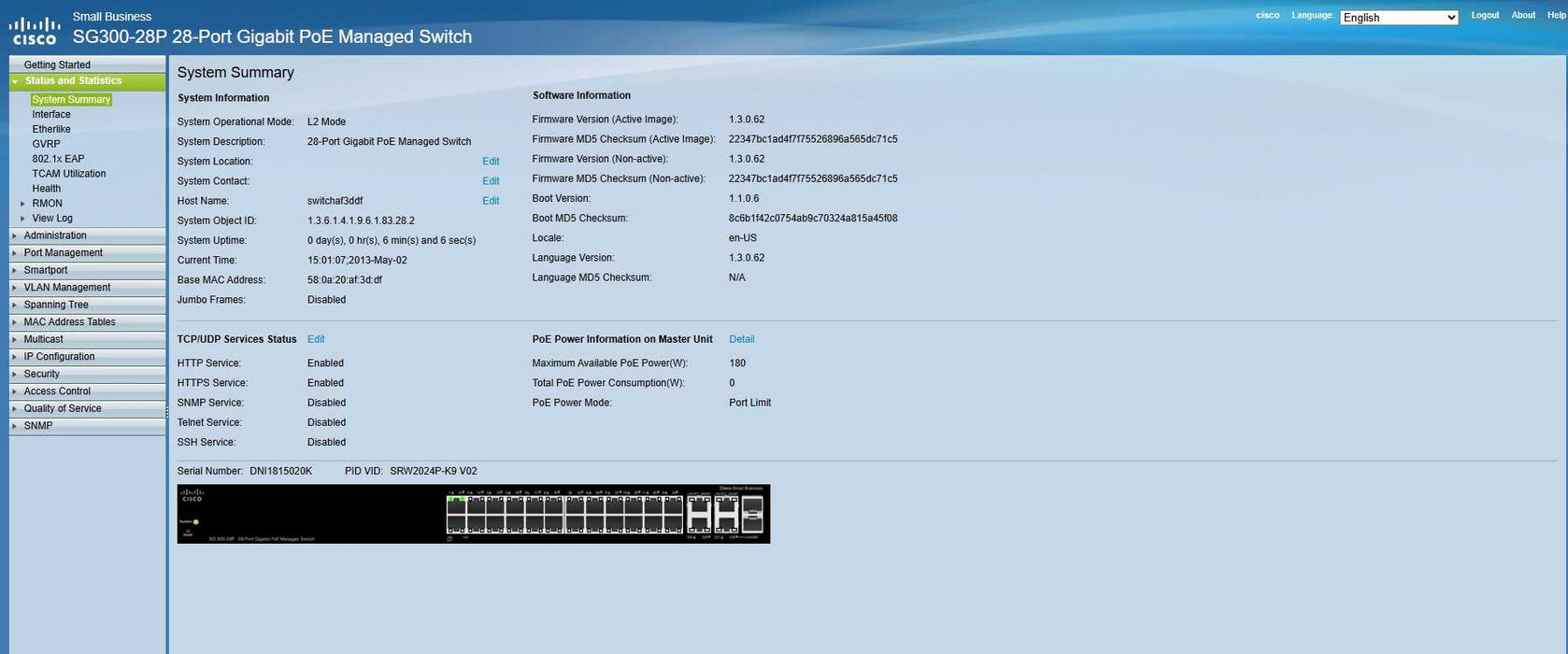Click the Cisco logo on the switch graphic

pos(192,495)
